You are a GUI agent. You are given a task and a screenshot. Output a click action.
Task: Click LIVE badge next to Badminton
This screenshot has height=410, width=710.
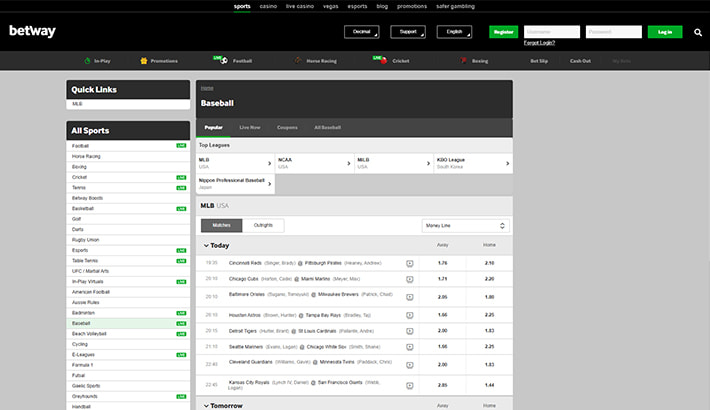coord(181,313)
